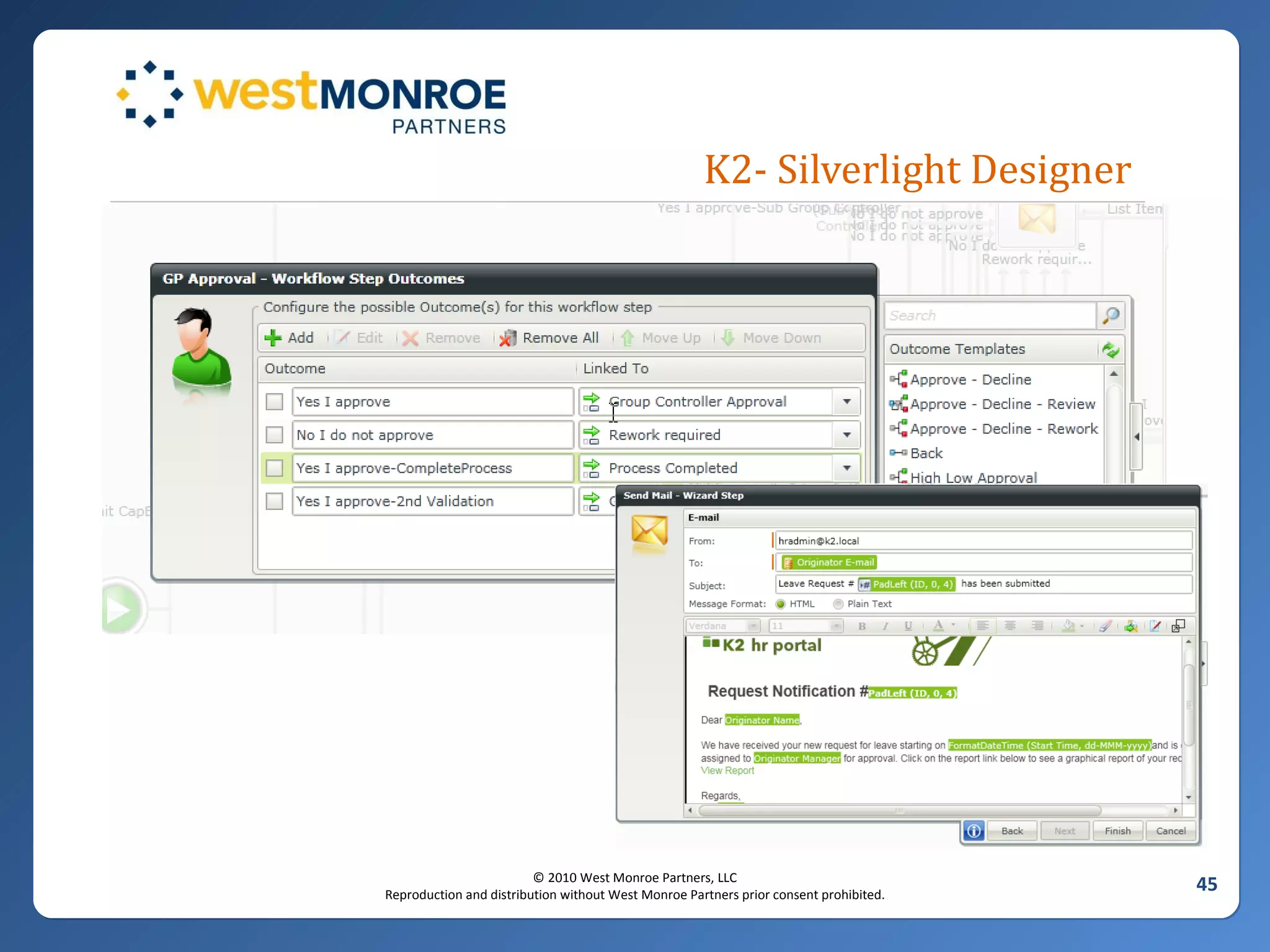The height and width of the screenshot is (952, 1270).
Task: Click the email Subject field
Action: 983,584
